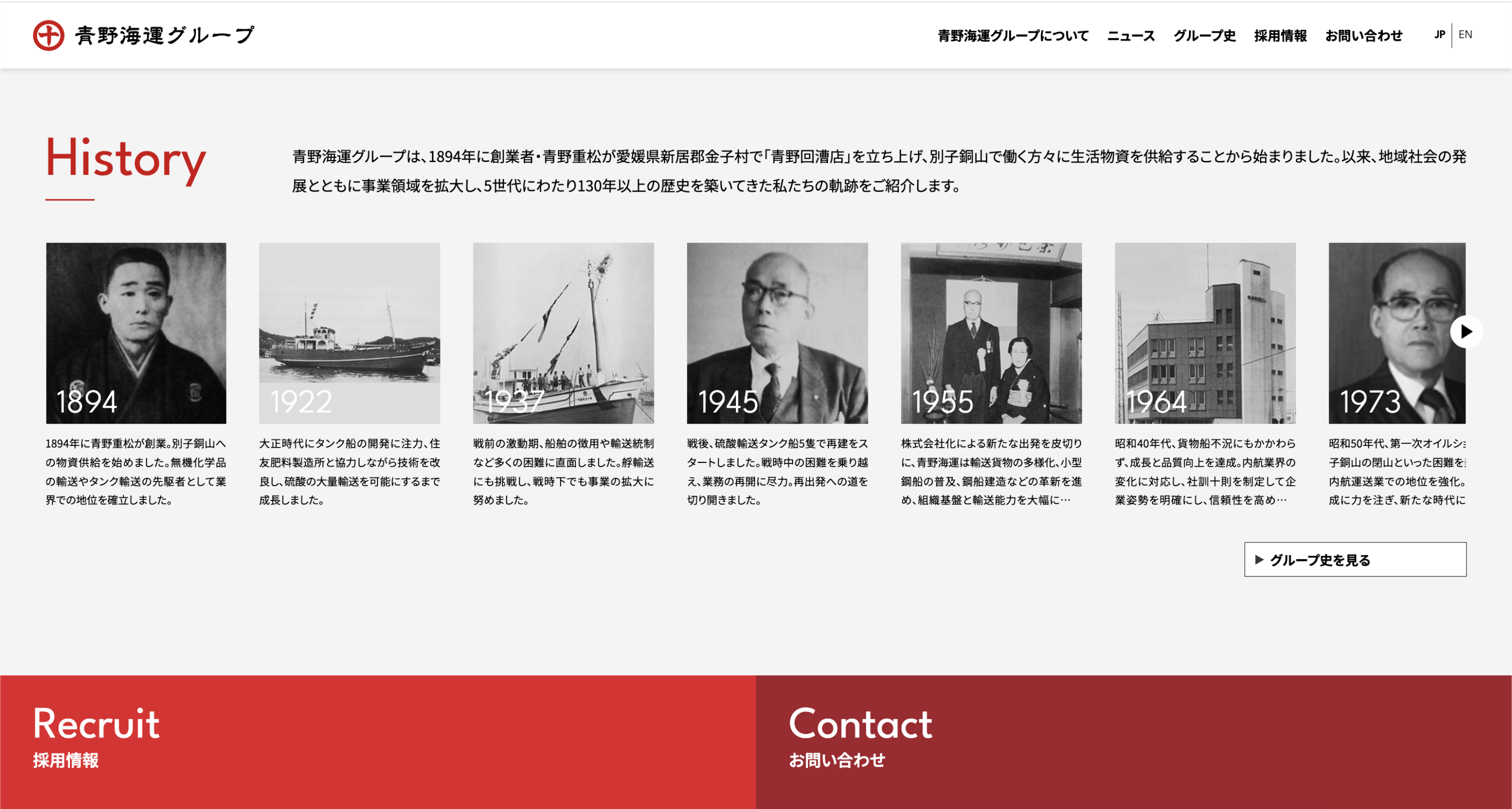
Task: Open 採用情報 in the top navigation
Action: tap(1280, 36)
